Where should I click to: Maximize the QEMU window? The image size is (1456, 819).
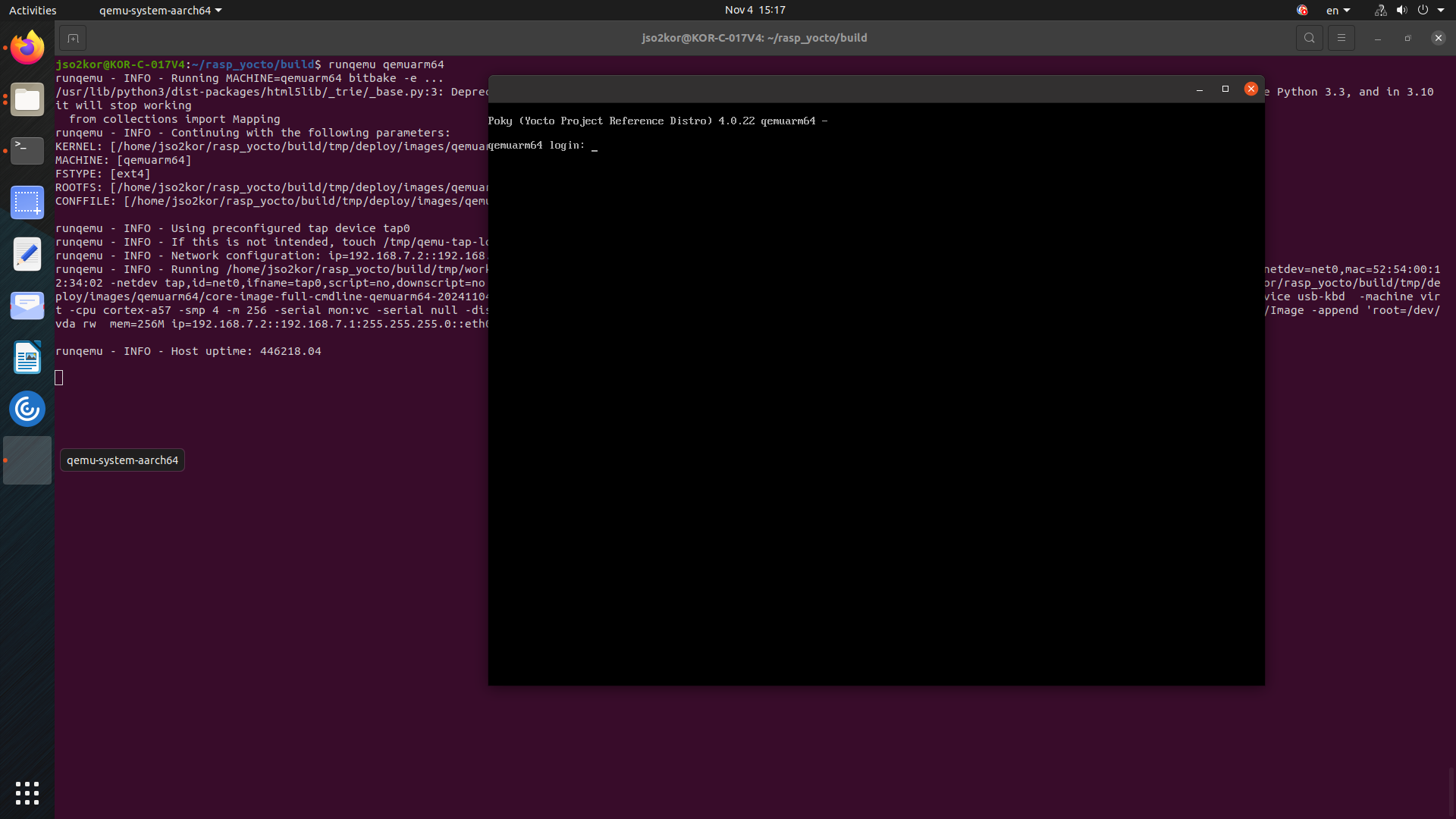[x=1225, y=89]
